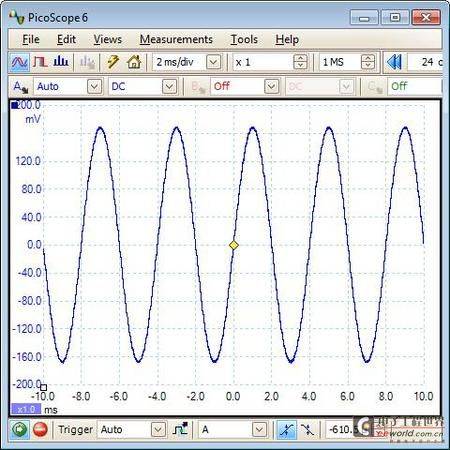Screen dimensions: 450x450
Task: Start capture with green Go button
Action: tap(19, 429)
